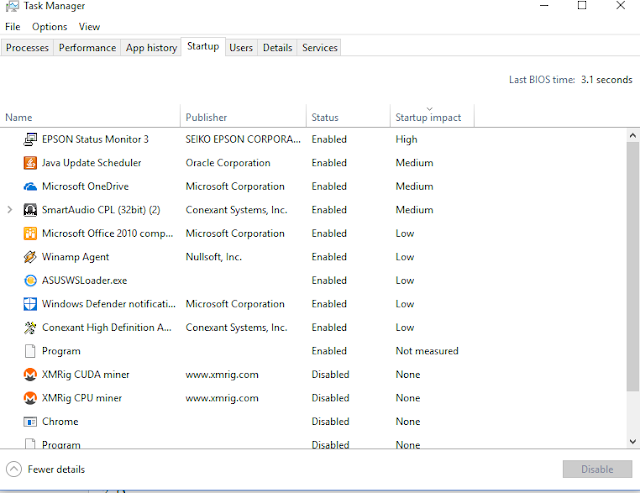The image size is (640, 493).
Task: Click www.xmrig.com publisher of XMRig CPU miner
Action: click(x=222, y=398)
